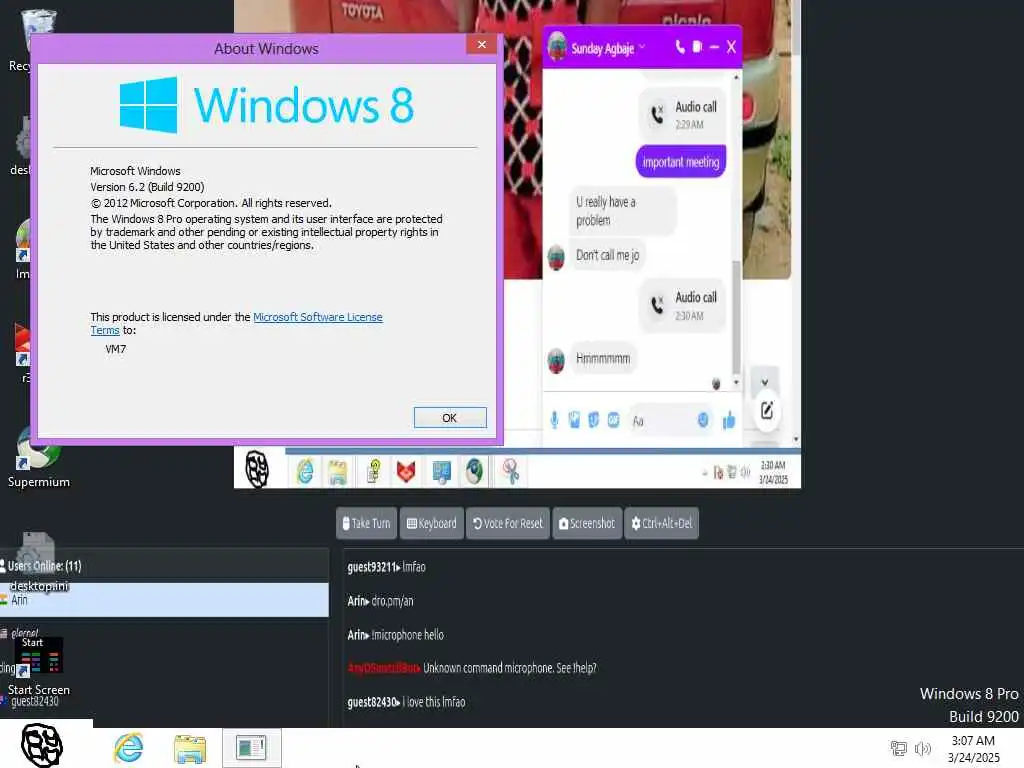
Task: Click the 2:30 AM clock in inner taskbar
Action: click(x=773, y=472)
